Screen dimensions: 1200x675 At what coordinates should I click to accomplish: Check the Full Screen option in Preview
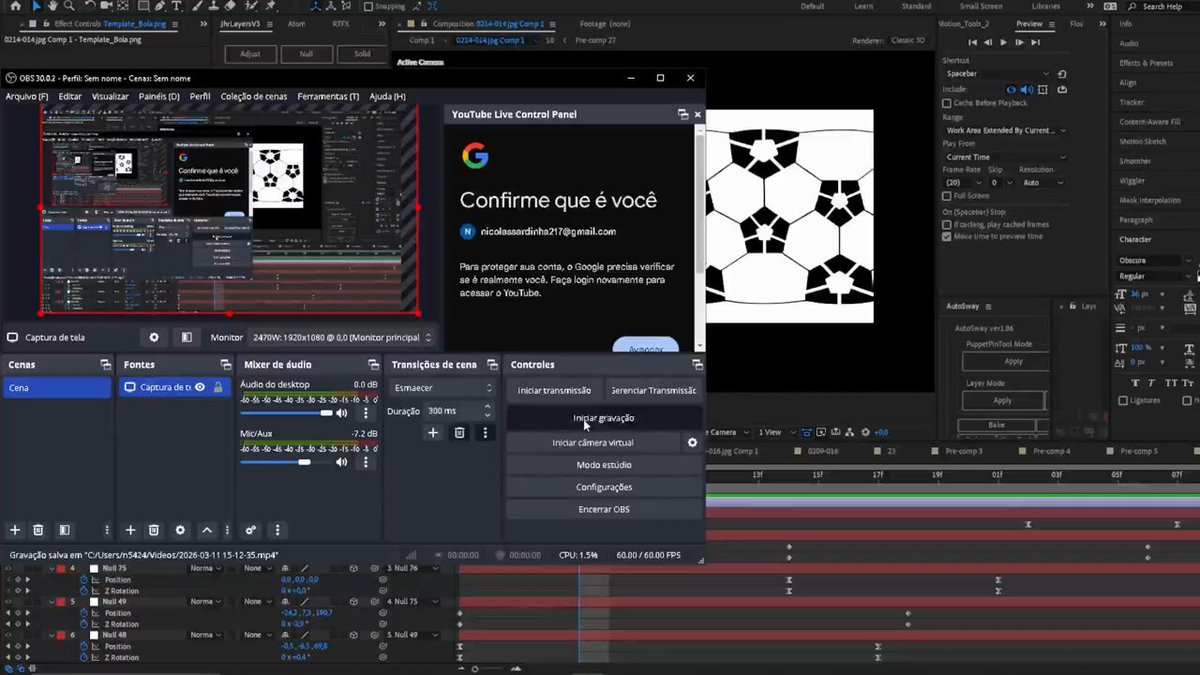tap(947, 196)
